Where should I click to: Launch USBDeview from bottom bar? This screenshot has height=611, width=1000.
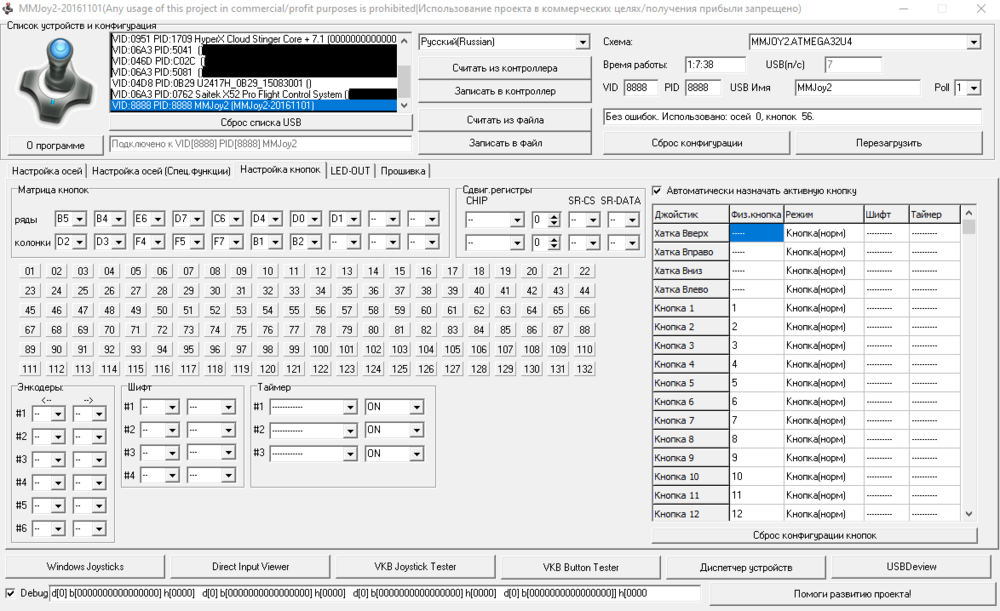[x=911, y=567]
